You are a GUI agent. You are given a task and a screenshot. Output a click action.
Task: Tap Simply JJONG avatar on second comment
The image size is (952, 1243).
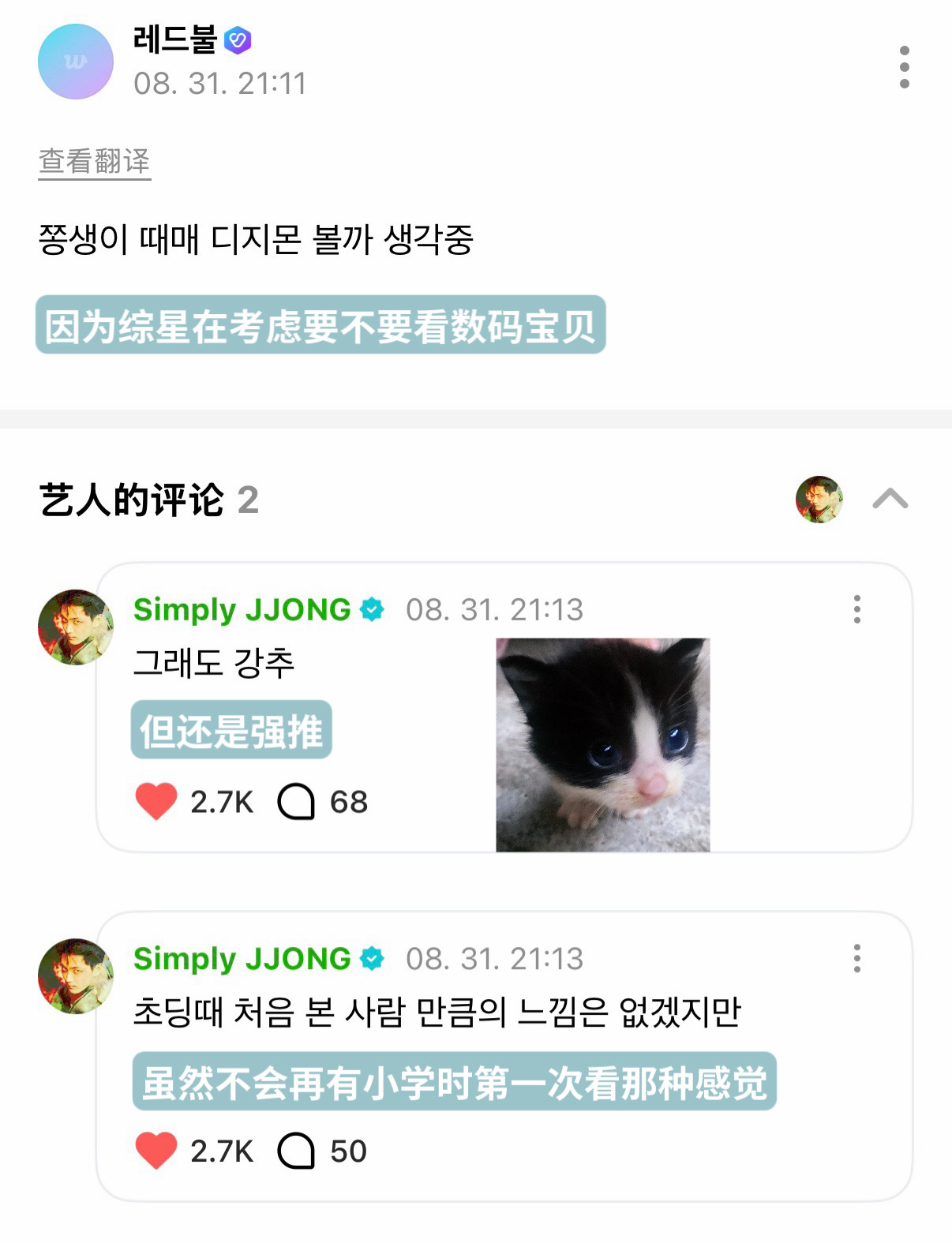pos(76,976)
